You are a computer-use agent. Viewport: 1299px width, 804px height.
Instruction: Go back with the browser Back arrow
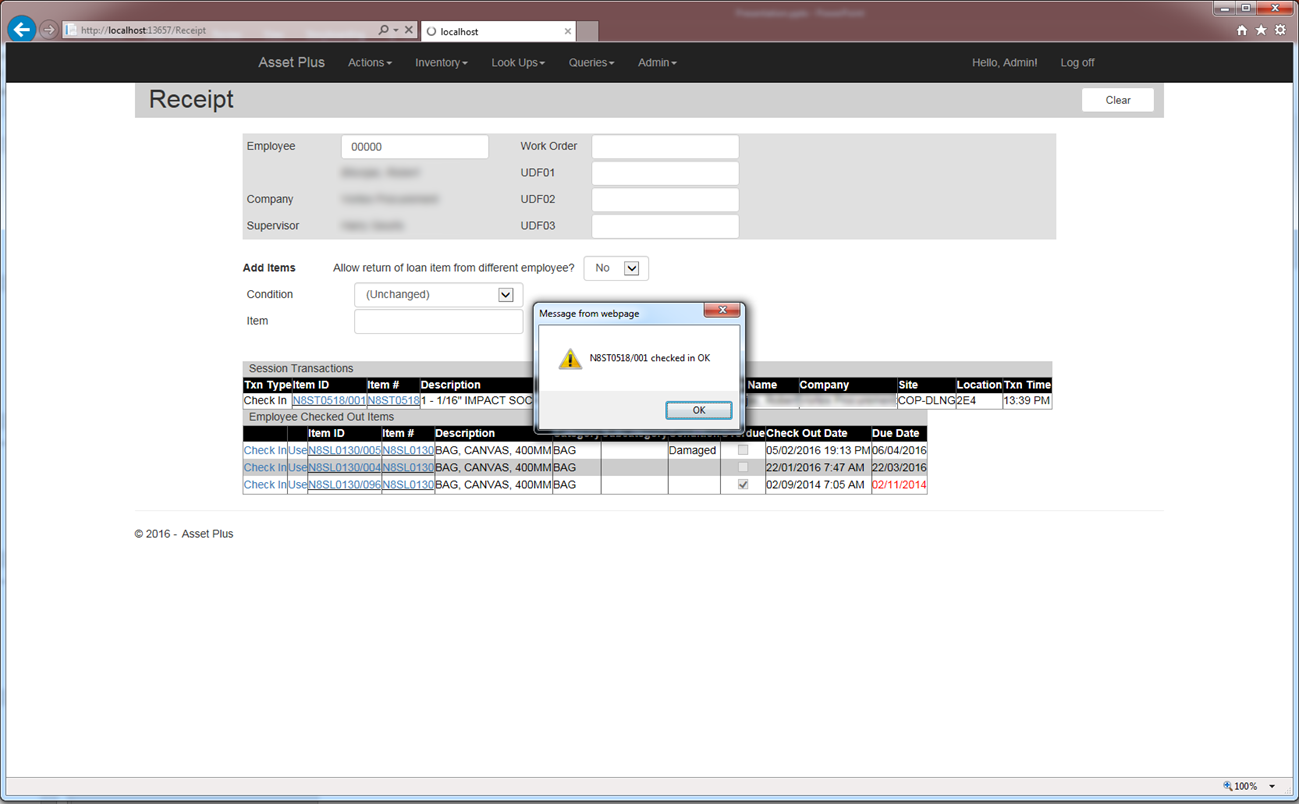[x=21, y=30]
